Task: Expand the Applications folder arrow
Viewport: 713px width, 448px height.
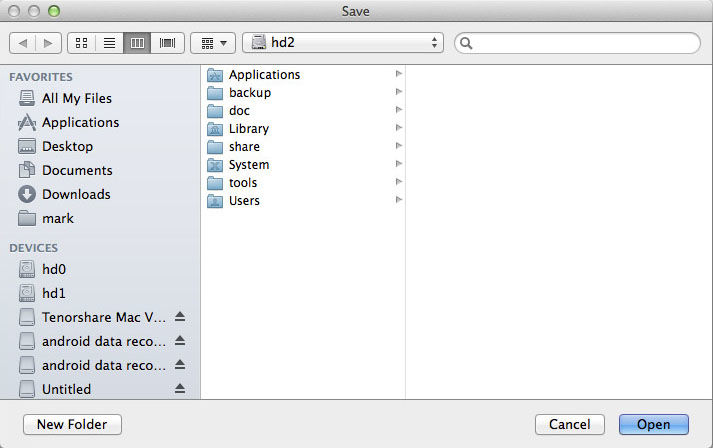Action: click(x=399, y=75)
